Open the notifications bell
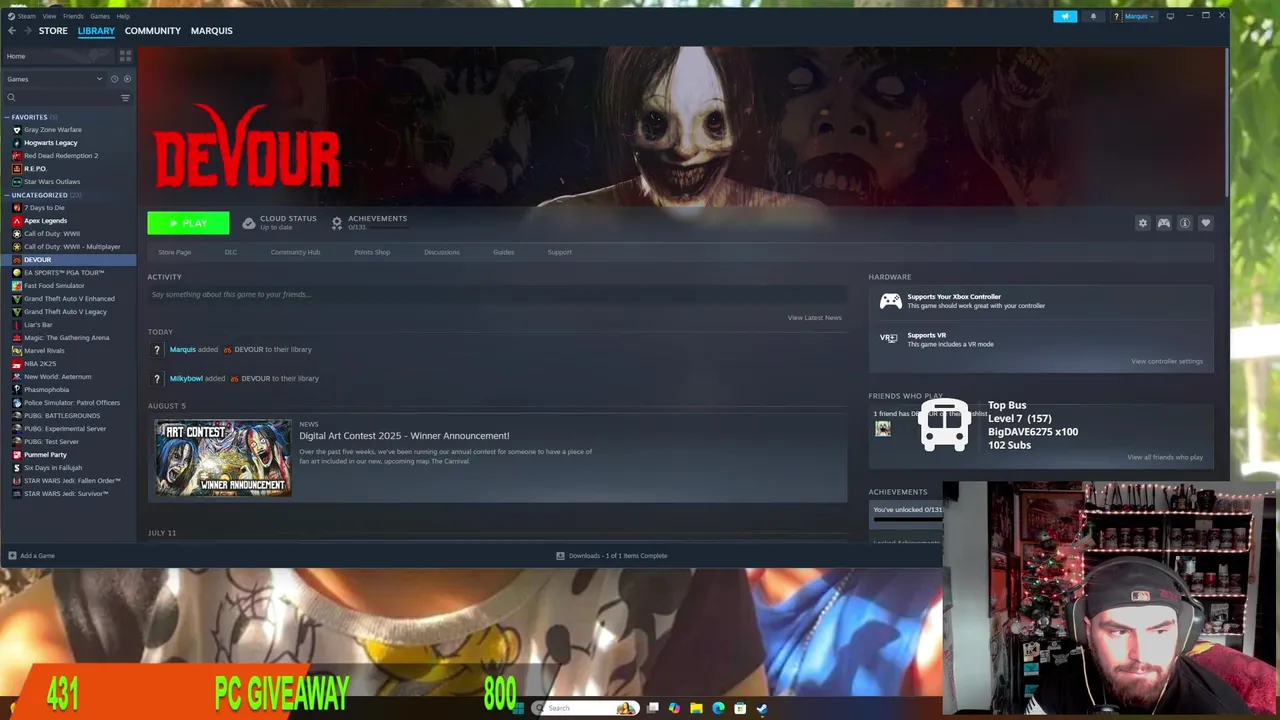The width and height of the screenshot is (1280, 720). pos(1093,16)
